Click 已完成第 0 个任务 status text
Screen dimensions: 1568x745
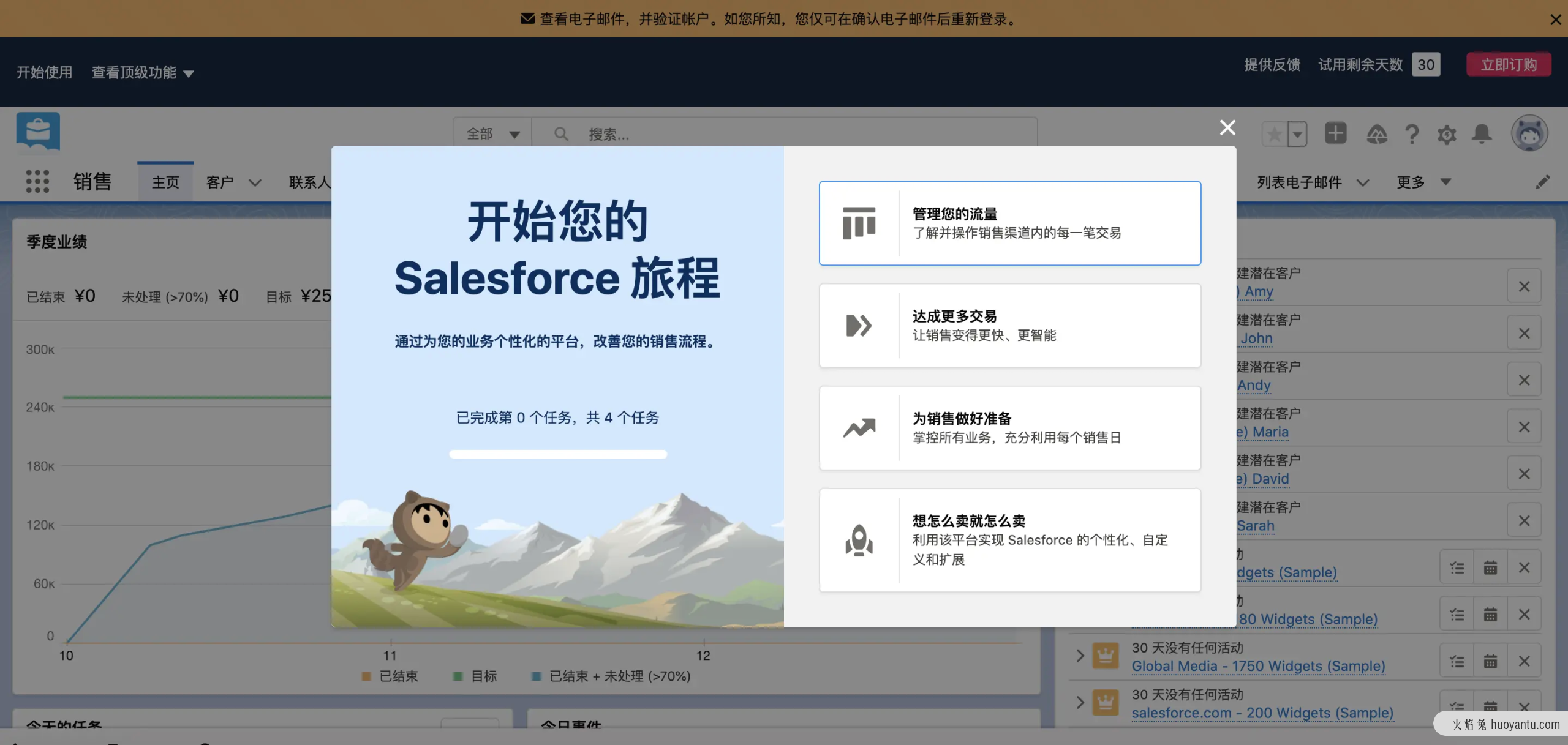[x=558, y=417]
